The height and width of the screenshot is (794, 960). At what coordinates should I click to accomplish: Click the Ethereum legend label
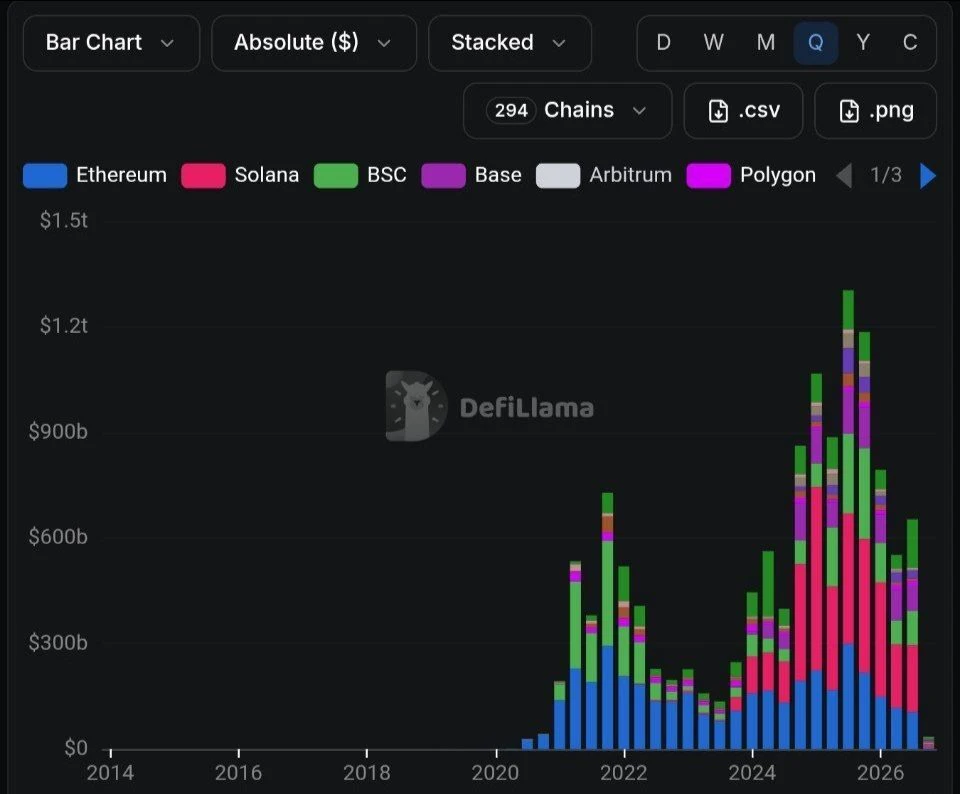click(121, 175)
